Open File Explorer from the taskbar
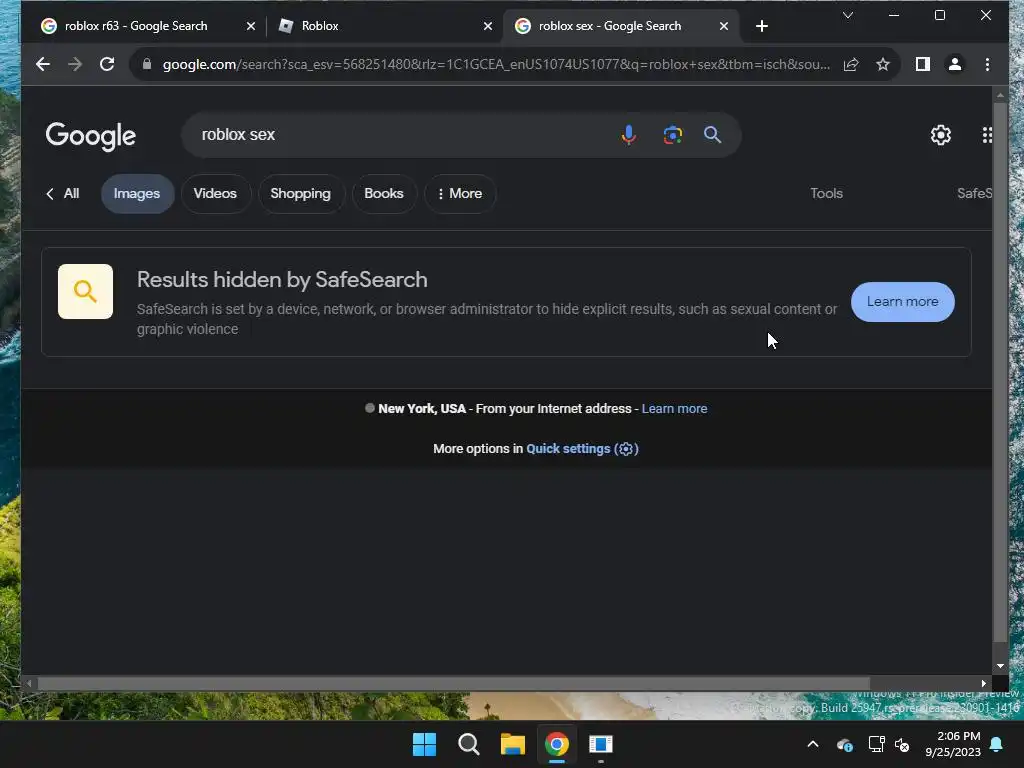Image resolution: width=1024 pixels, height=768 pixels. tap(513, 744)
